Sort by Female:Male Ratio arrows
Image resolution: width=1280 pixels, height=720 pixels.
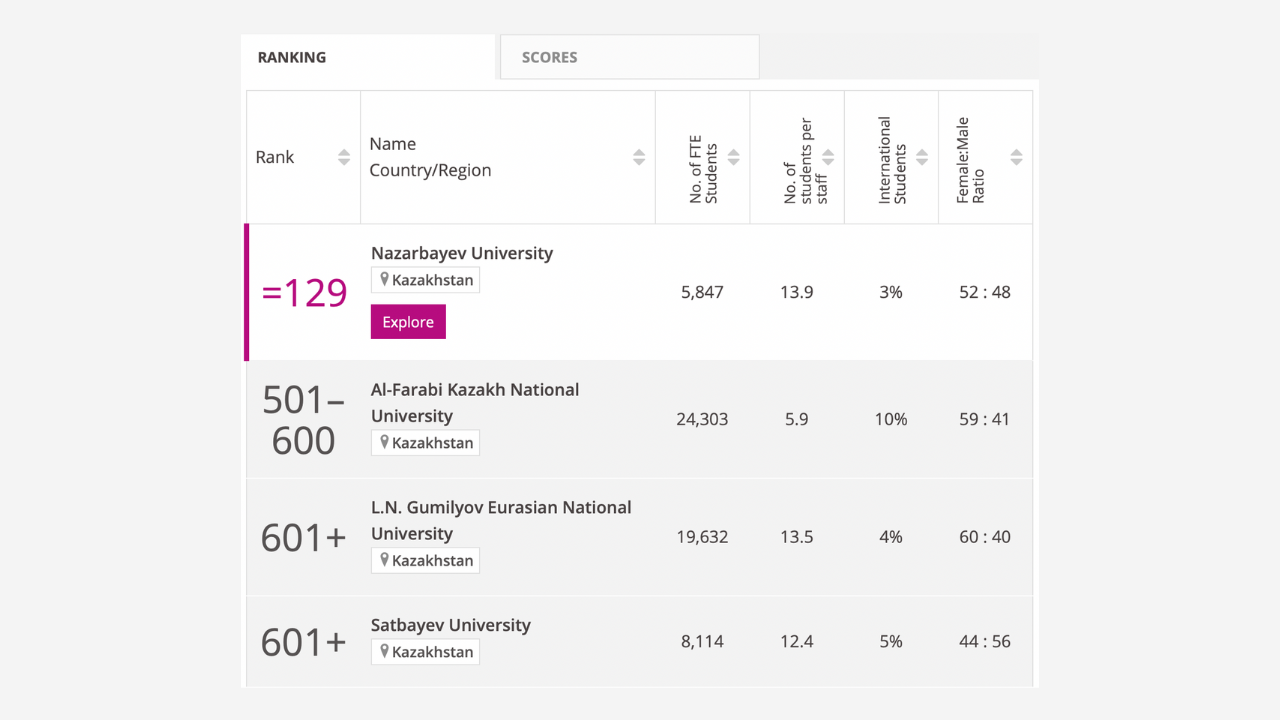pos(1016,157)
